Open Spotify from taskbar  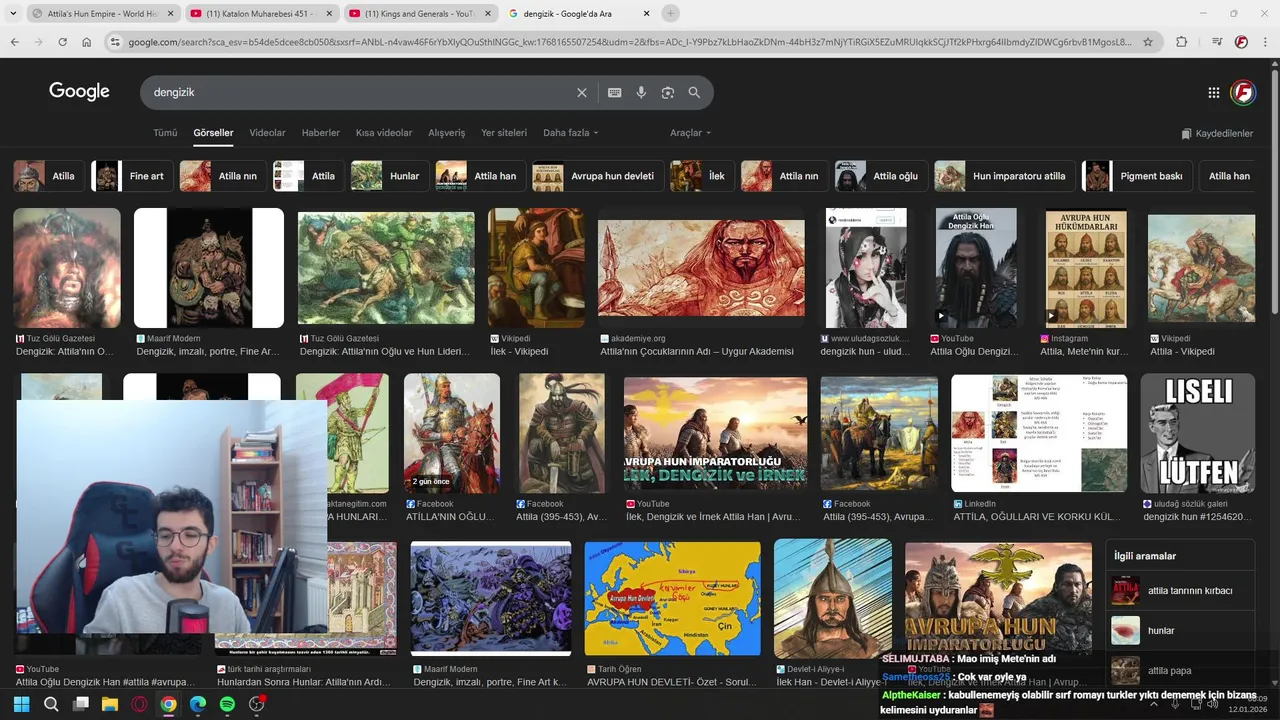(227, 704)
